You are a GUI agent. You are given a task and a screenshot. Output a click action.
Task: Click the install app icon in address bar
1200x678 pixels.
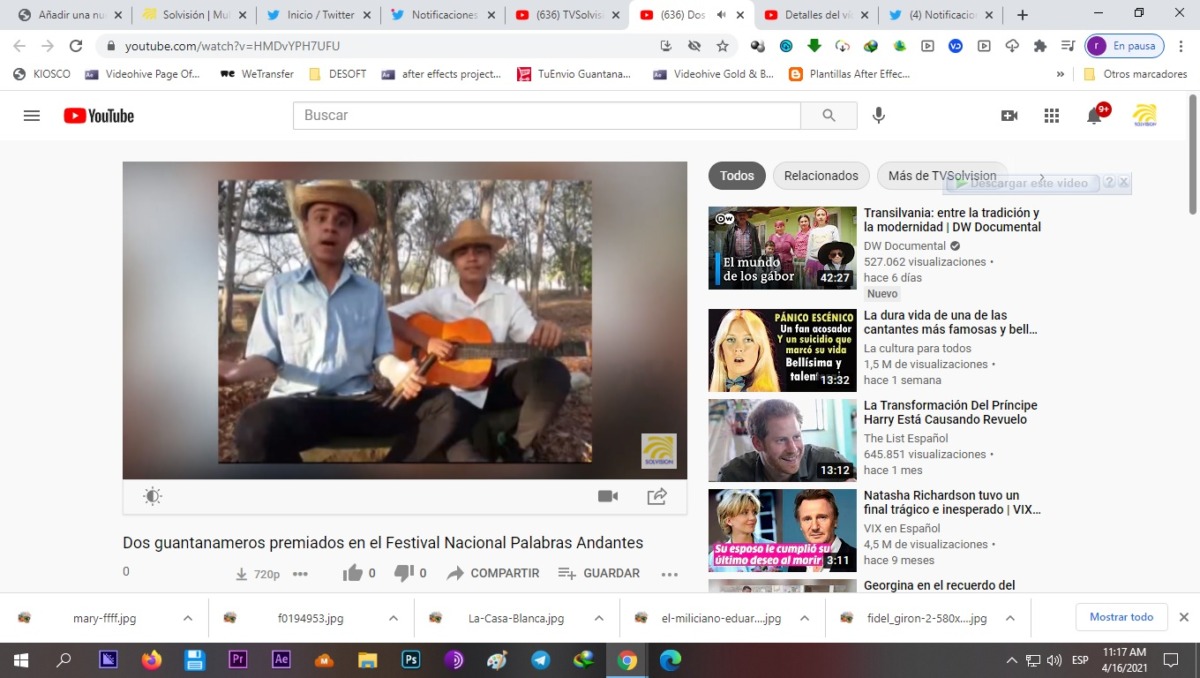click(x=666, y=46)
